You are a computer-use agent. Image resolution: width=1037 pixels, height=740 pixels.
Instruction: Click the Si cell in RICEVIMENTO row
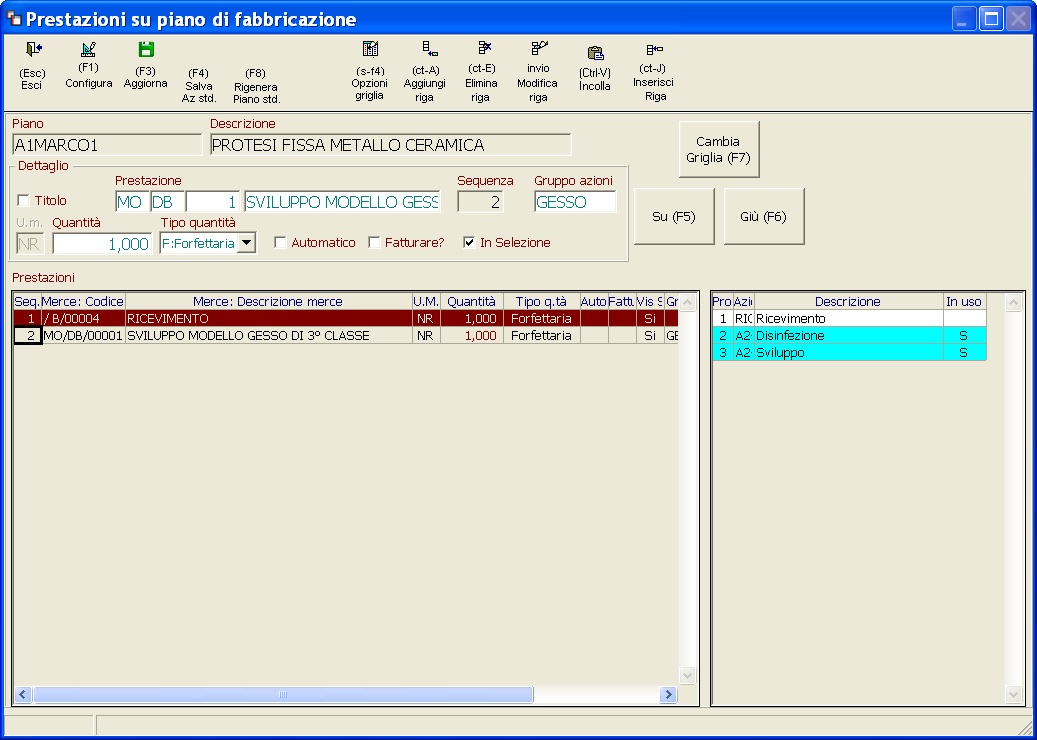pyautogui.click(x=649, y=319)
